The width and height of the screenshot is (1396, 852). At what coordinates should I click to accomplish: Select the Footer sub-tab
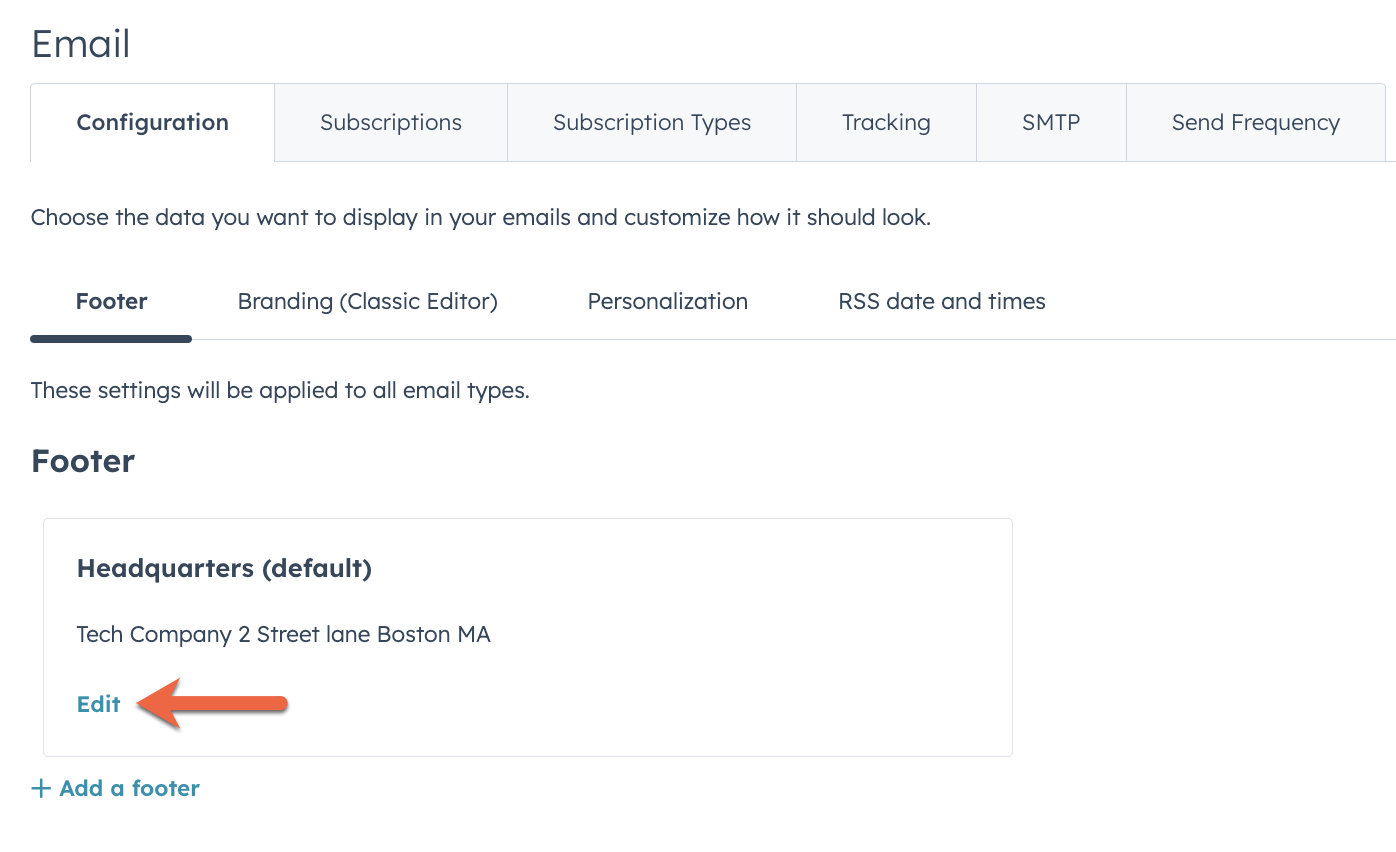coord(111,301)
